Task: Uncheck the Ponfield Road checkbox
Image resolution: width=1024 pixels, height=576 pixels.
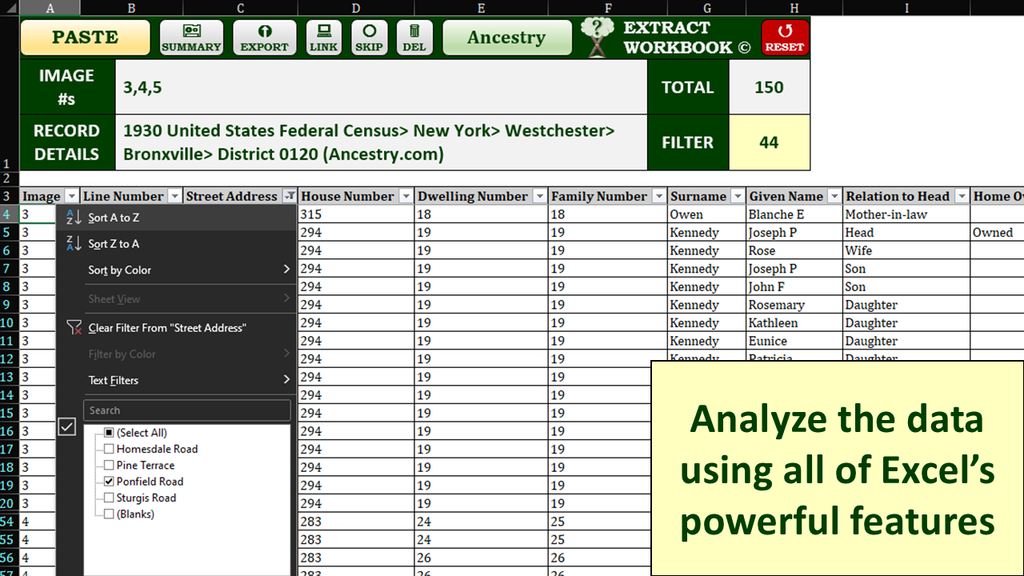Action: pyautogui.click(x=108, y=481)
